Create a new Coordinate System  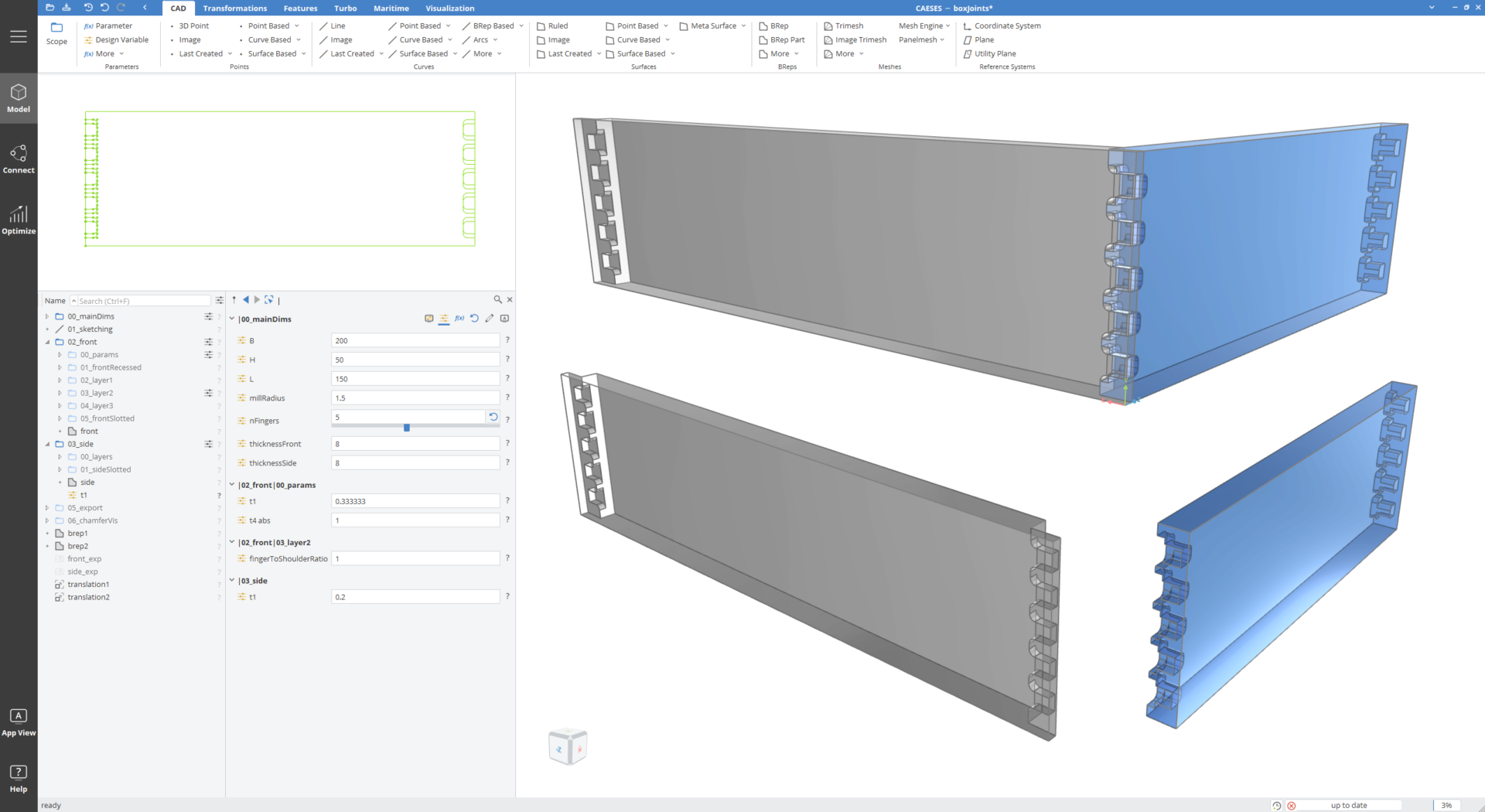coord(1006,26)
